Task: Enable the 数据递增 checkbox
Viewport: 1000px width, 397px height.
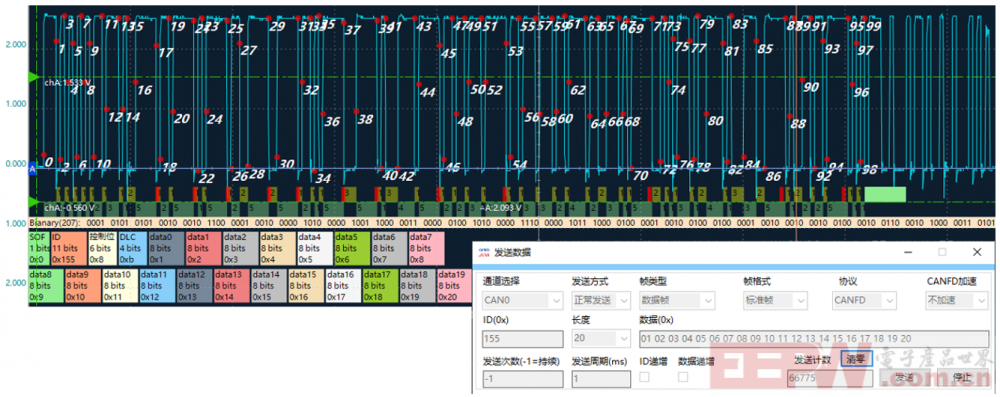Action: click(683, 377)
